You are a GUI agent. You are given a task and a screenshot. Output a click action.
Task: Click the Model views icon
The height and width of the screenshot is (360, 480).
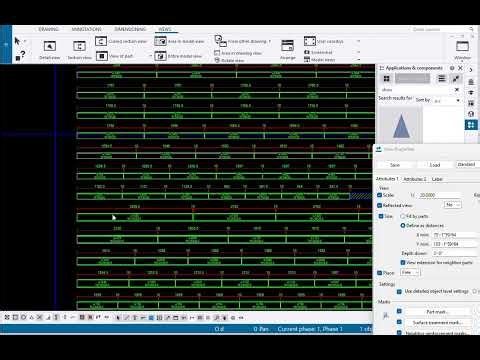point(307,60)
